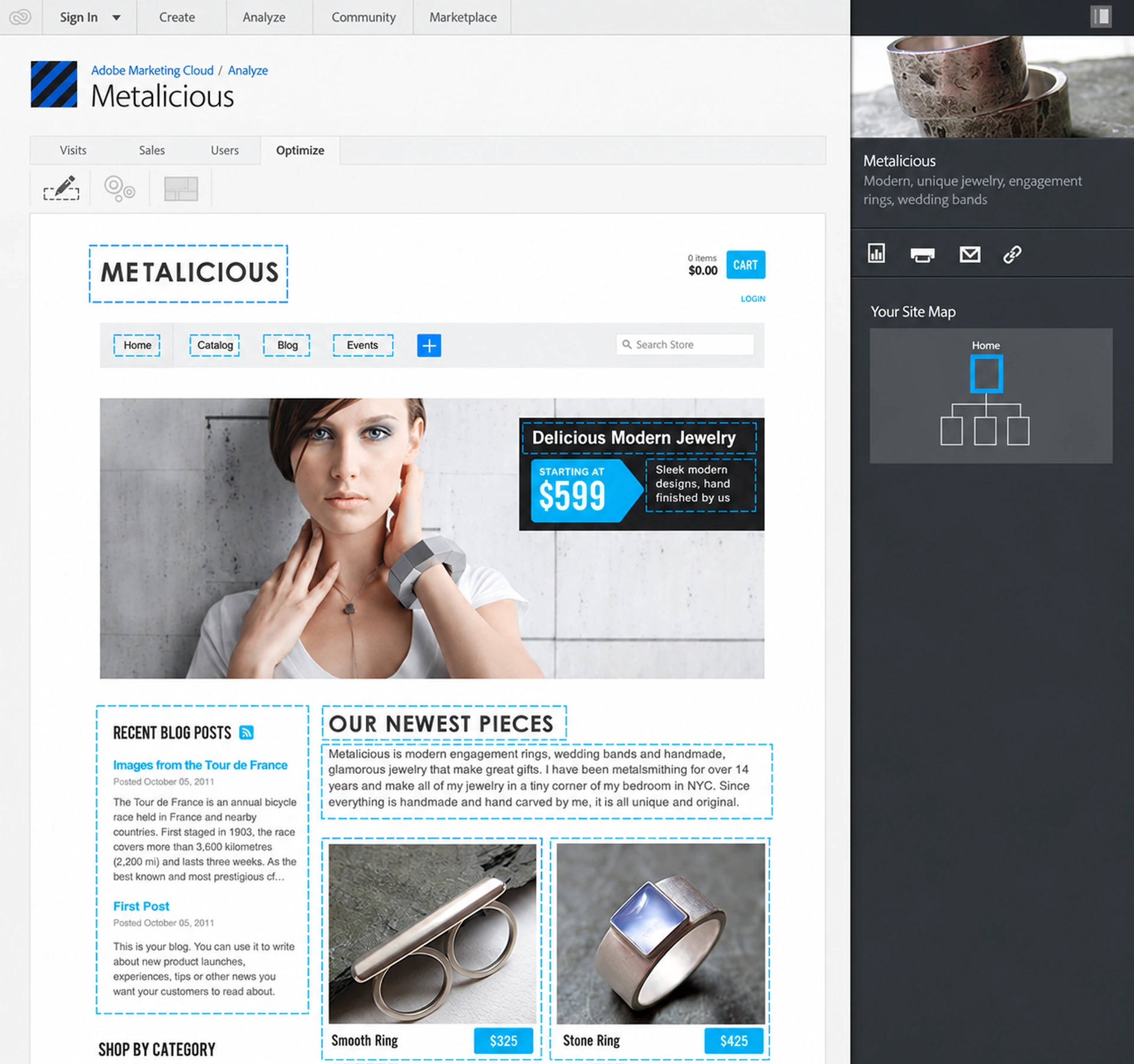1134x1064 pixels.
Task: Open the Sign In dropdown arrow
Action: (x=116, y=18)
